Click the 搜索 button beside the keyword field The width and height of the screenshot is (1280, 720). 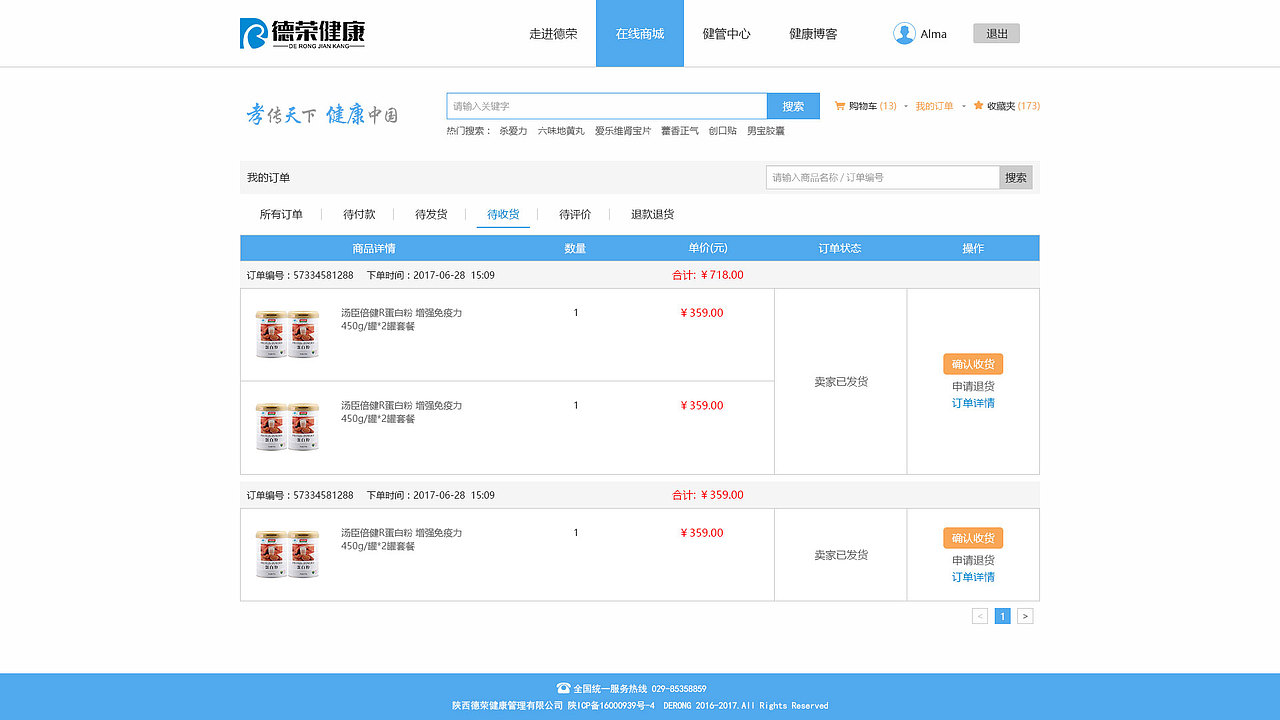pos(793,104)
